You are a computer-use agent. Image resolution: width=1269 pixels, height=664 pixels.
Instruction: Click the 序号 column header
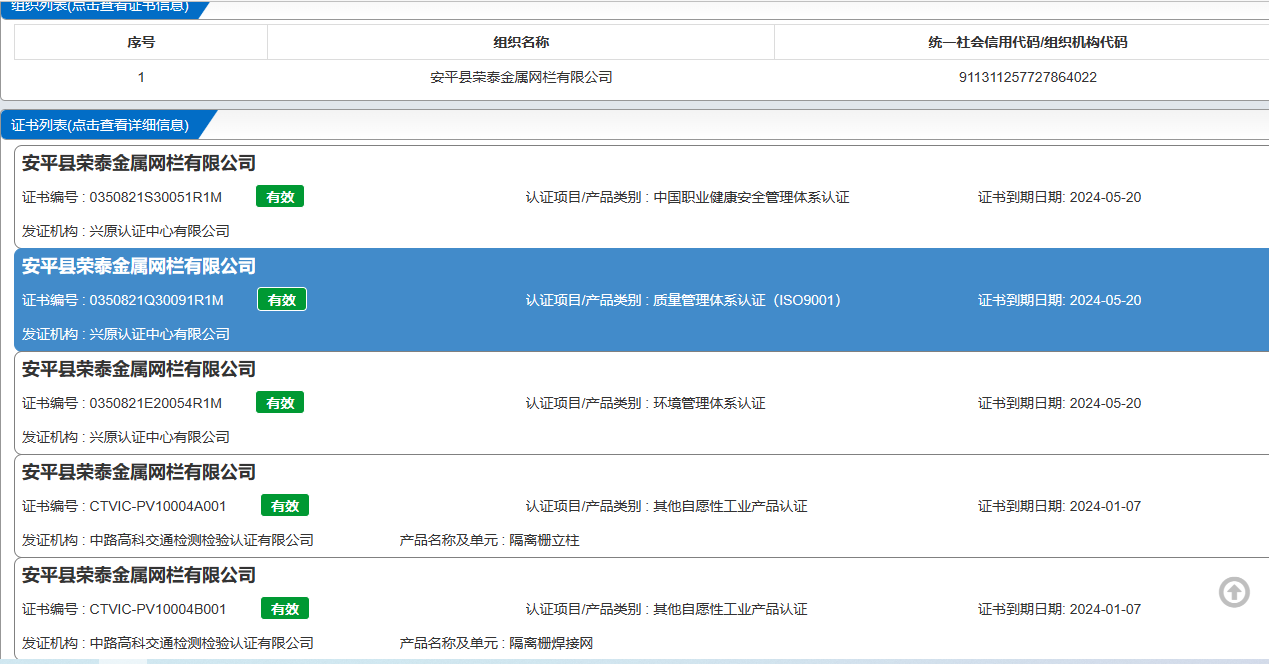141,42
